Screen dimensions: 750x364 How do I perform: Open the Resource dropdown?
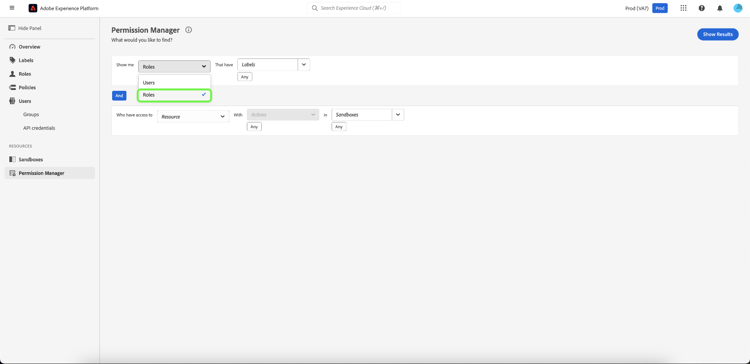pos(193,116)
